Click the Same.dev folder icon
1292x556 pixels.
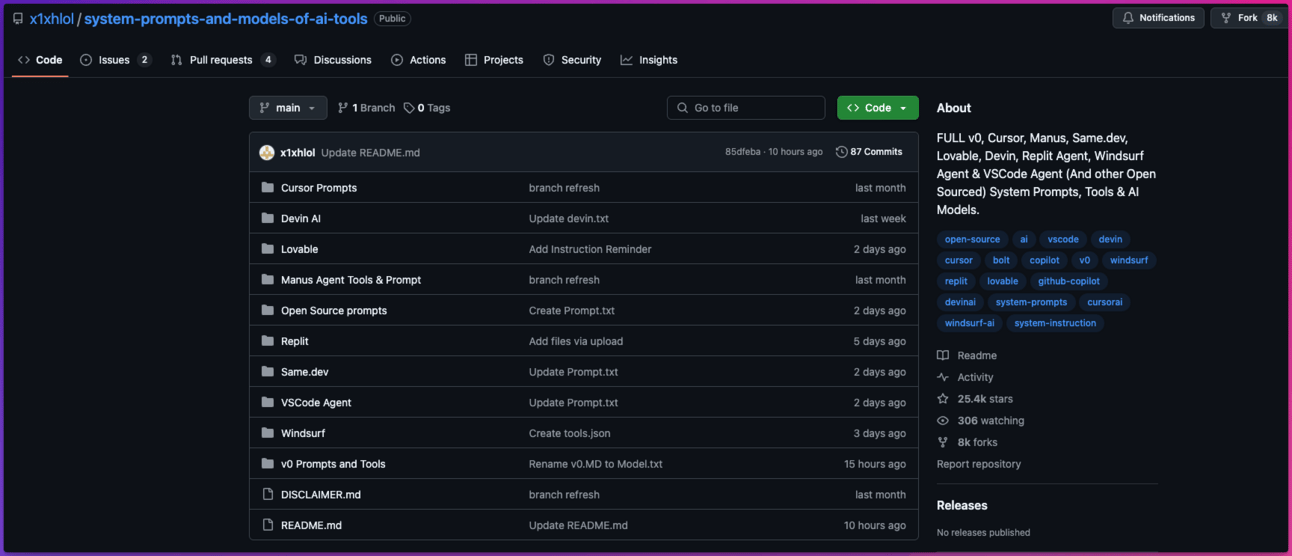tap(267, 371)
